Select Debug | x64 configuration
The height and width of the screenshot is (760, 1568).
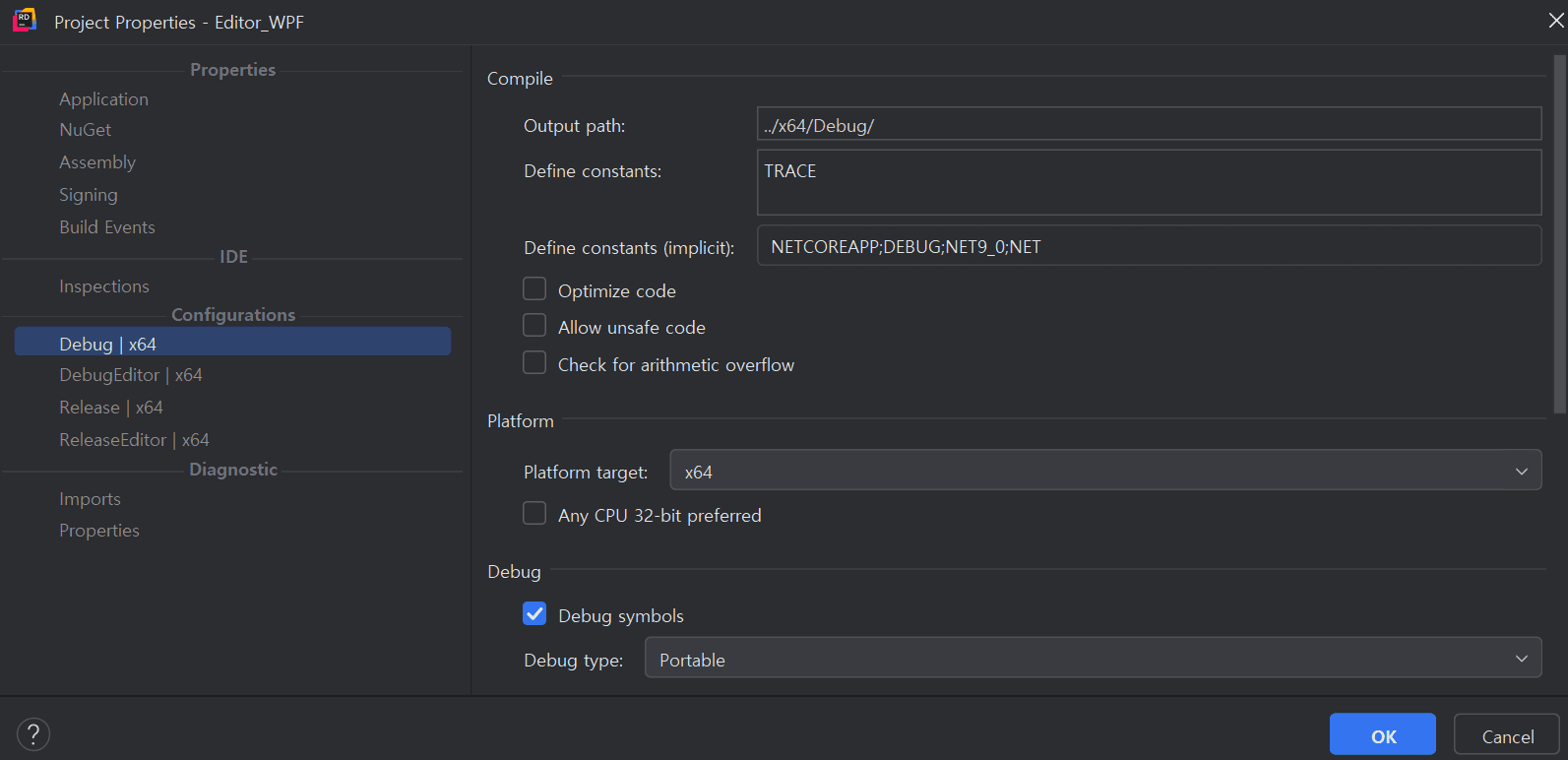(232, 343)
